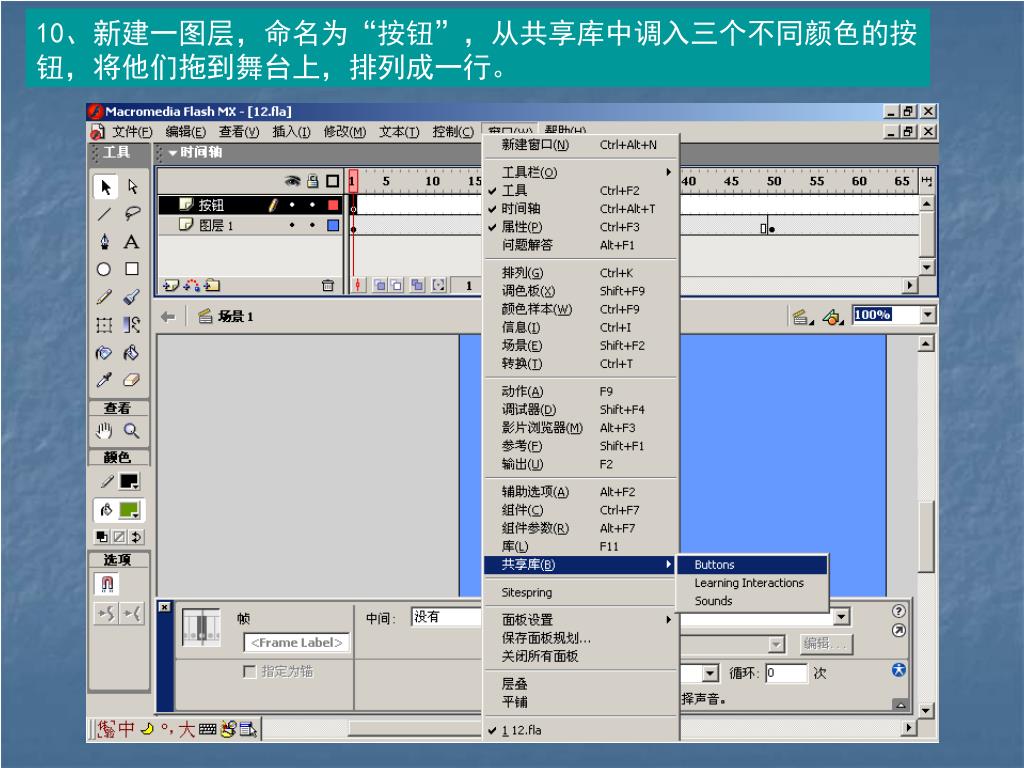Open the 插入(I) menu
The width and height of the screenshot is (1024, 768).
click(x=291, y=132)
